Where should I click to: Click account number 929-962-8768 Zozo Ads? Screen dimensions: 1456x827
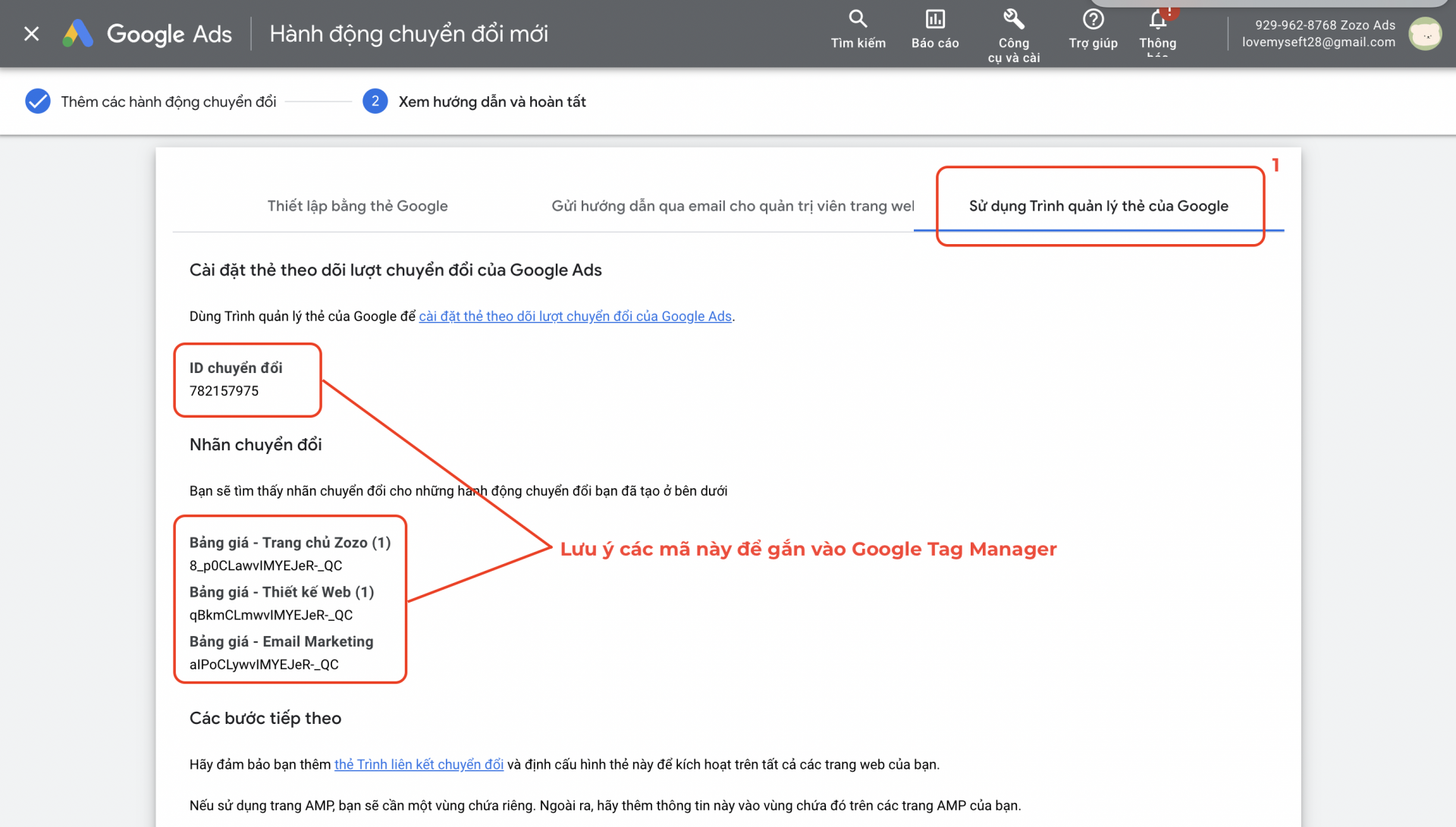(x=1325, y=25)
